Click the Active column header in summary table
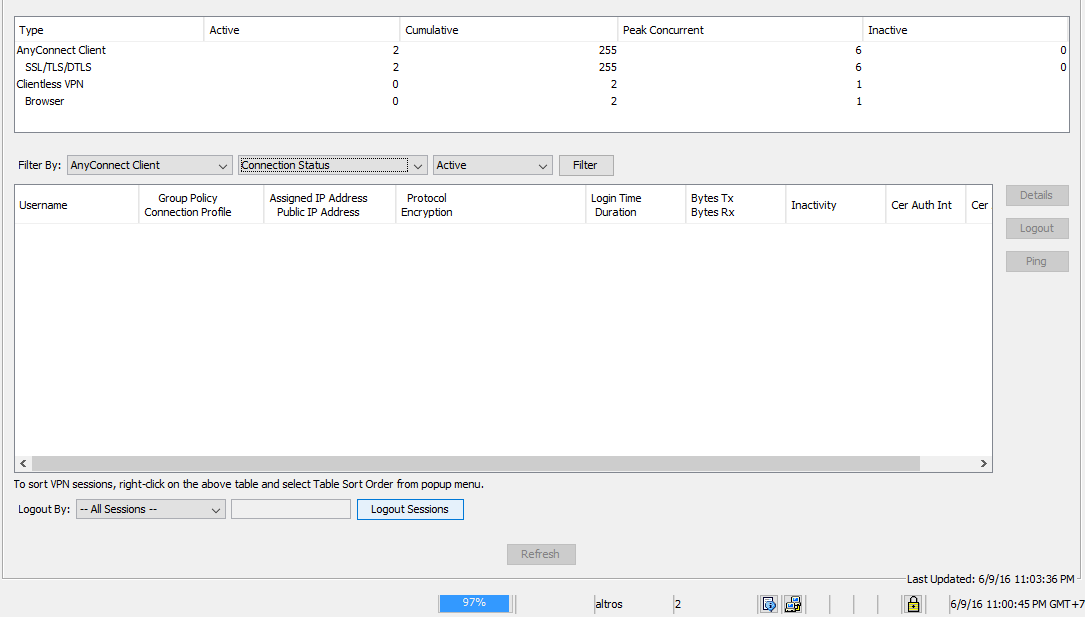The height and width of the screenshot is (617, 1085). pos(302,30)
